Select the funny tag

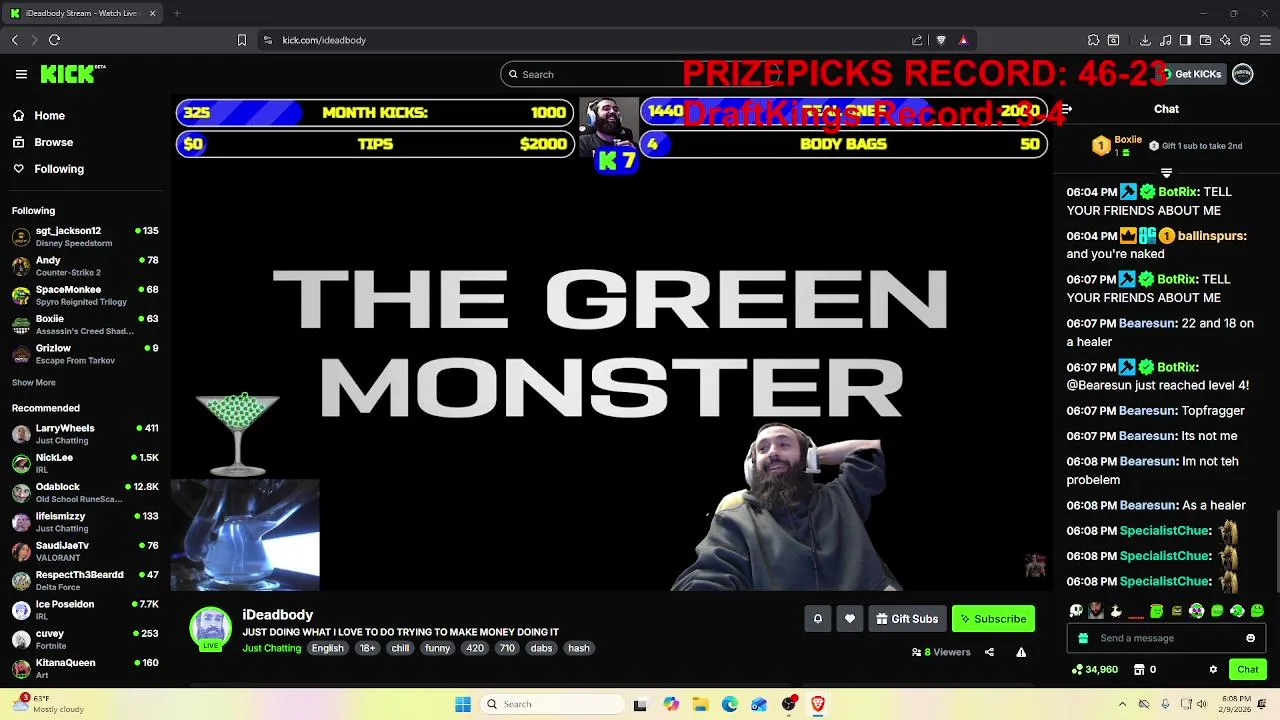click(x=437, y=648)
